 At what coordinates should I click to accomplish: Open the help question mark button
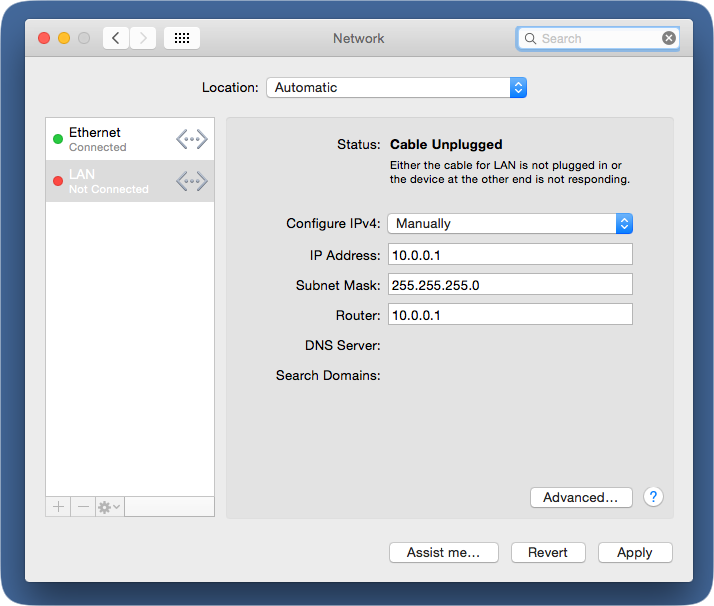tap(653, 497)
